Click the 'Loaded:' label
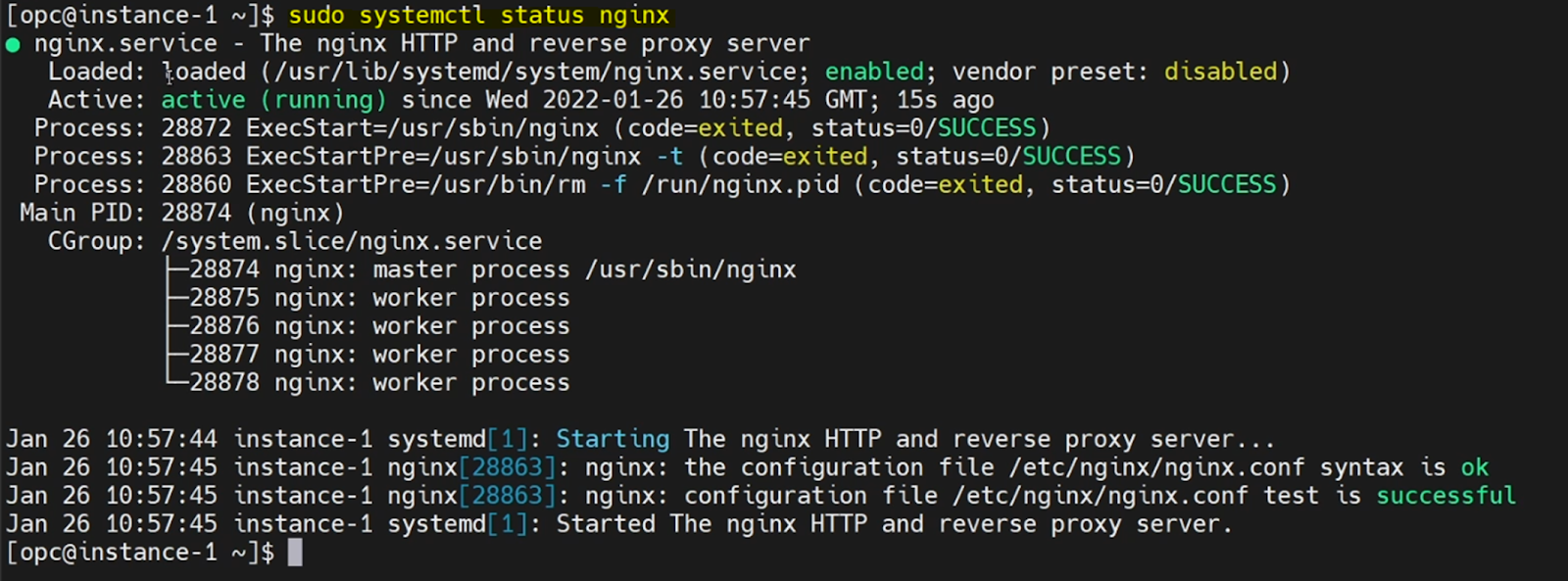 click(96, 72)
